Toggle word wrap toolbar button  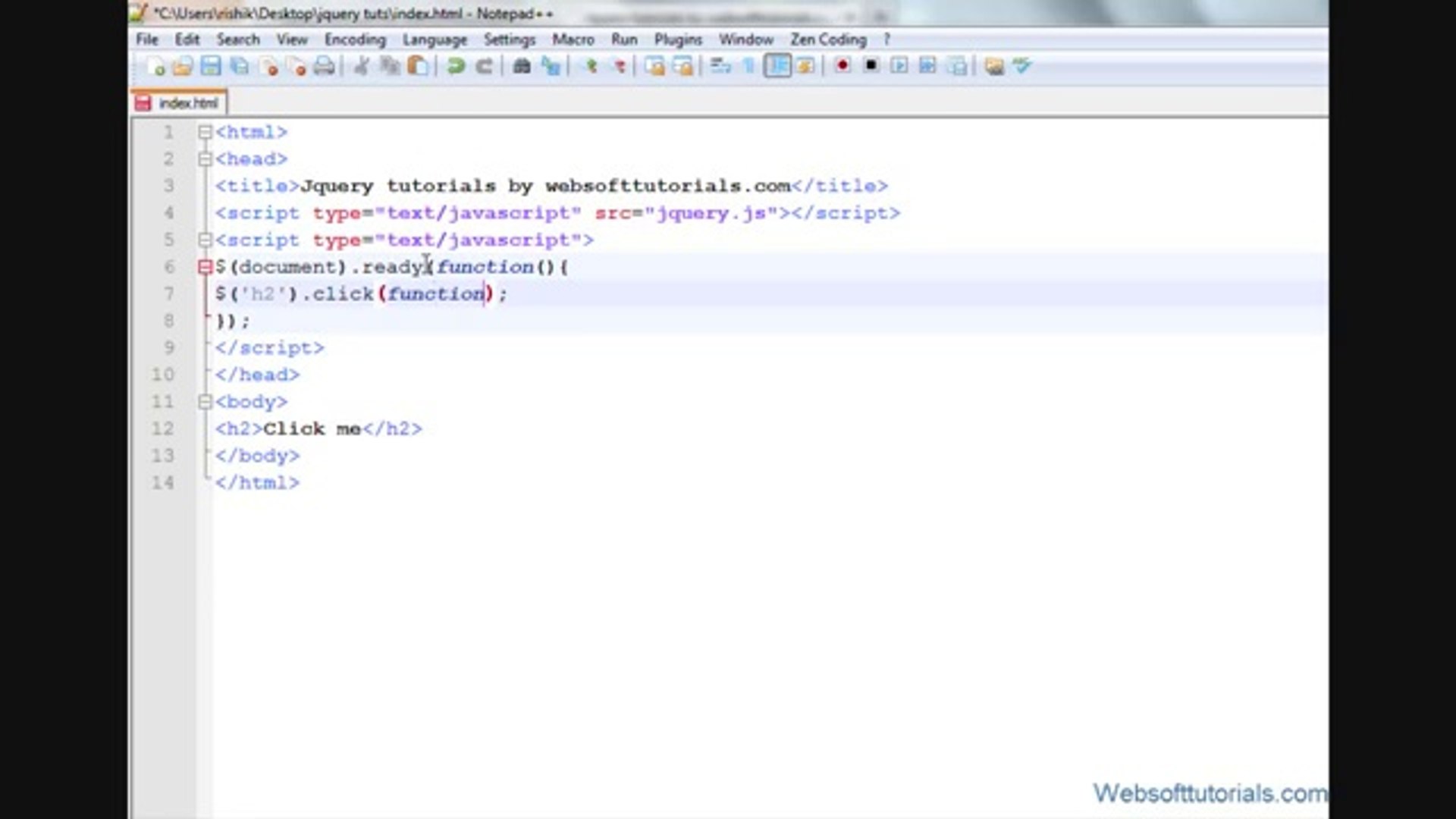point(720,67)
